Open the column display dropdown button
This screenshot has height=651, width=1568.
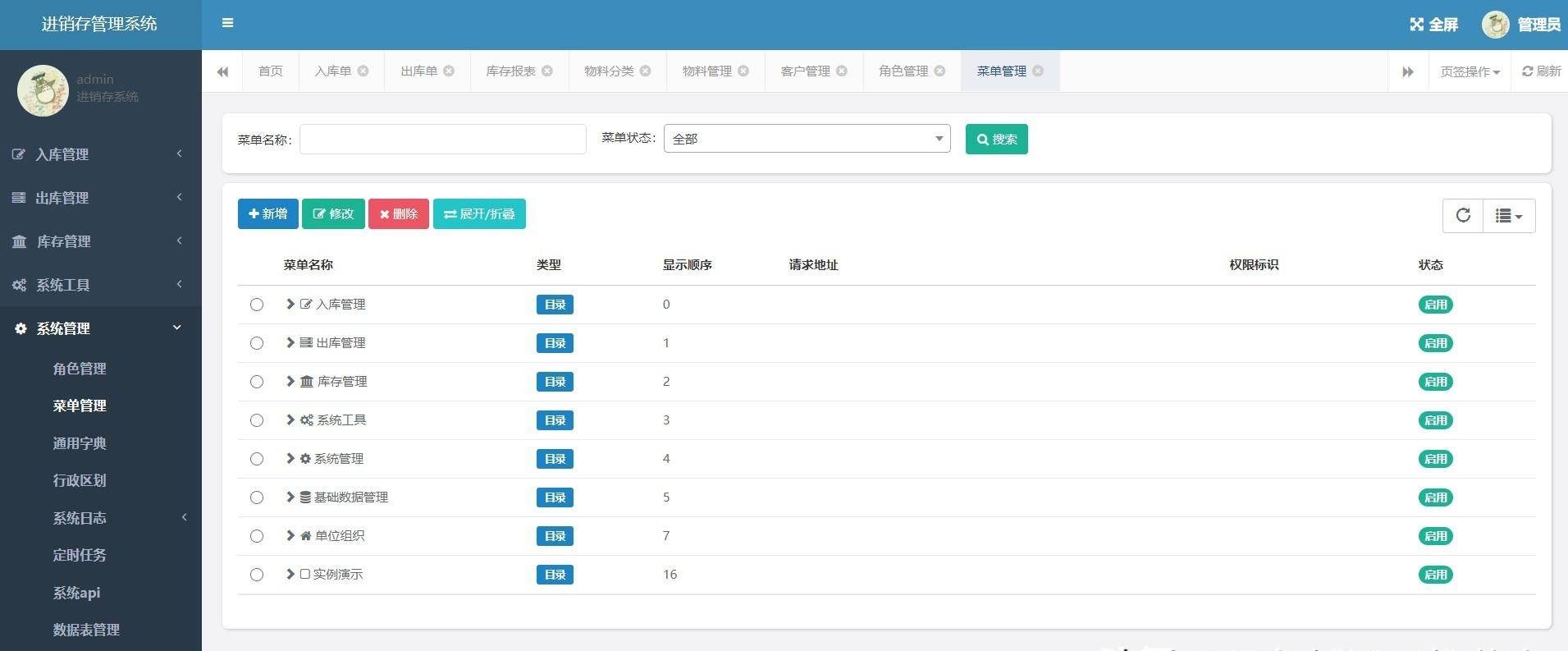[1508, 215]
